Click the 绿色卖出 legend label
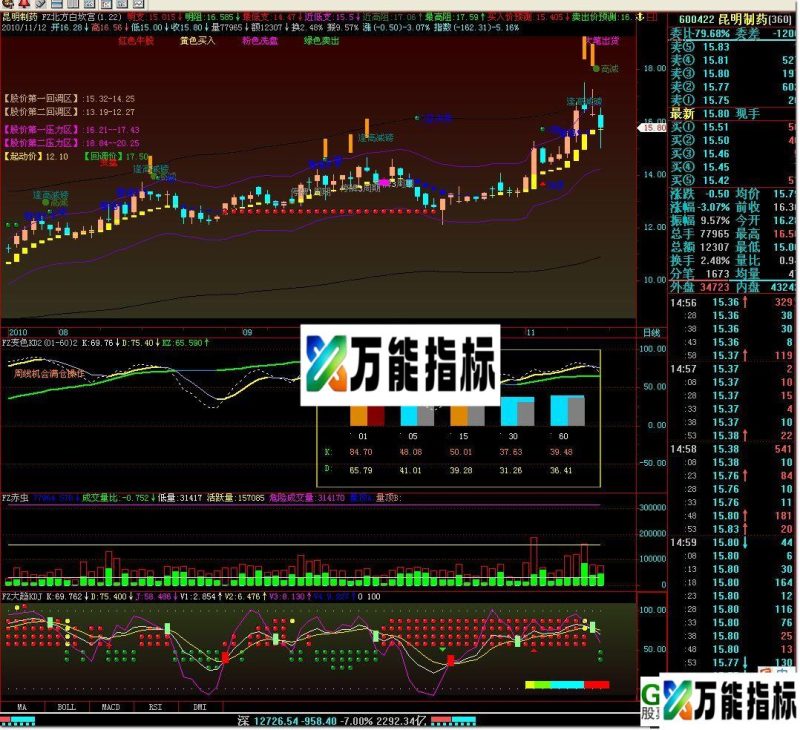 (x=321, y=41)
